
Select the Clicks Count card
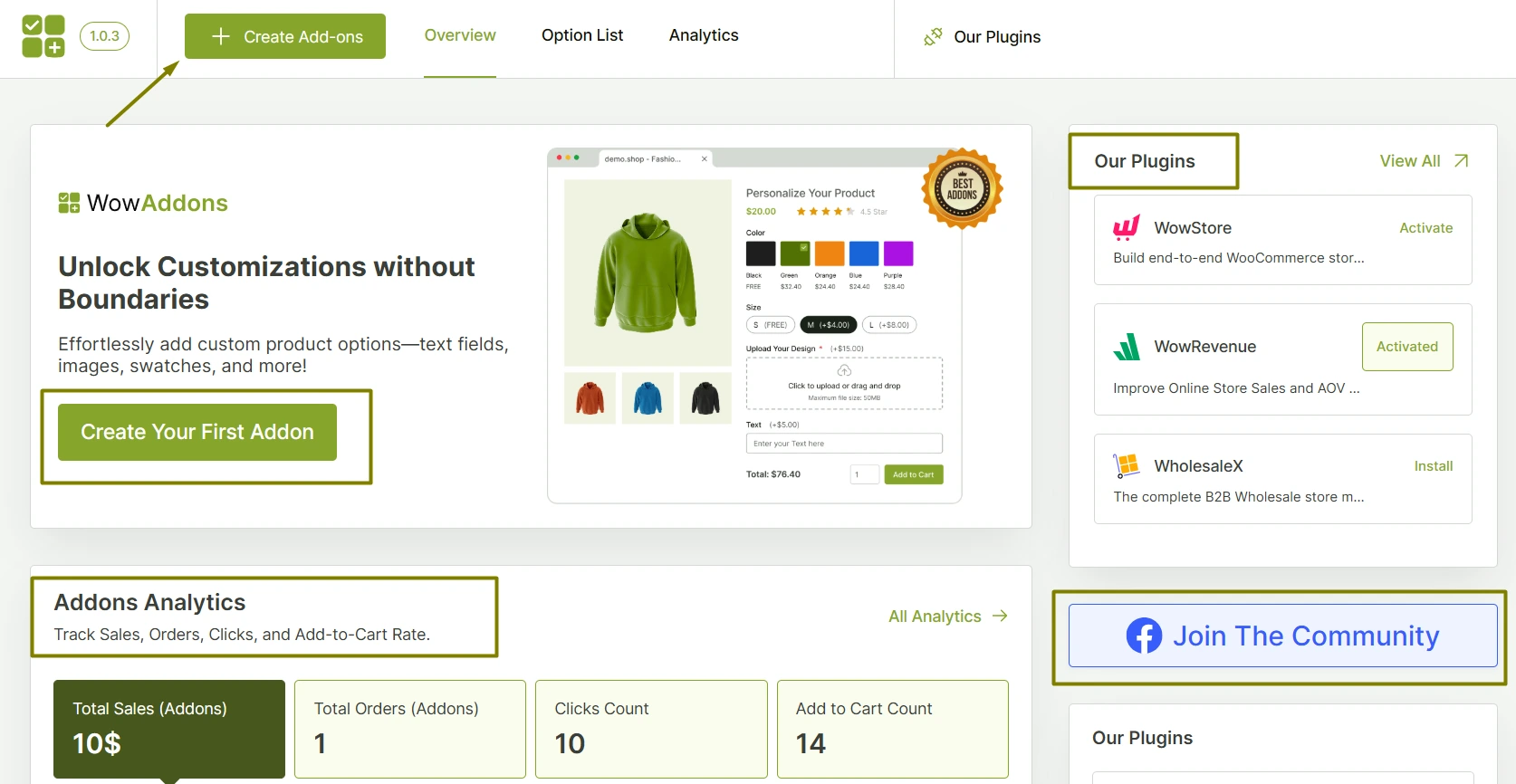click(x=651, y=729)
